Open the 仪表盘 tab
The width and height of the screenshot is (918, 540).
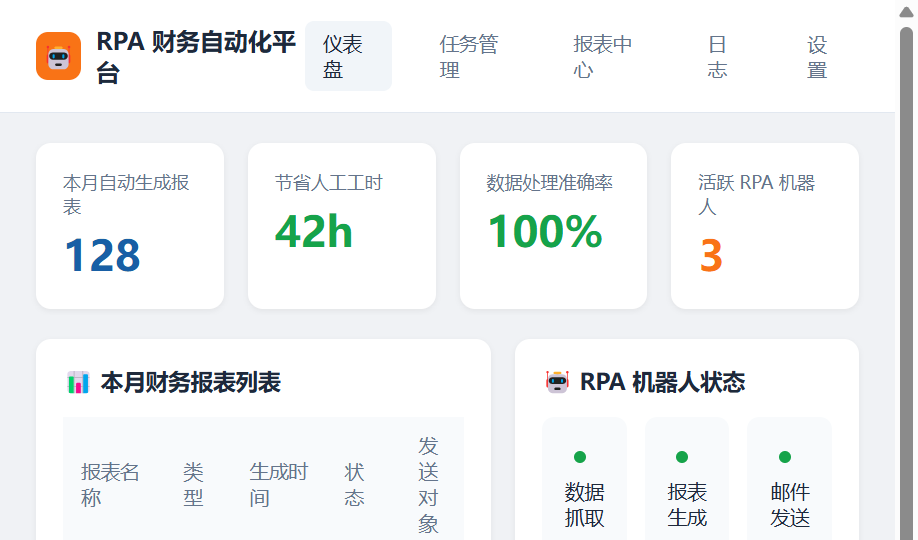(x=348, y=56)
